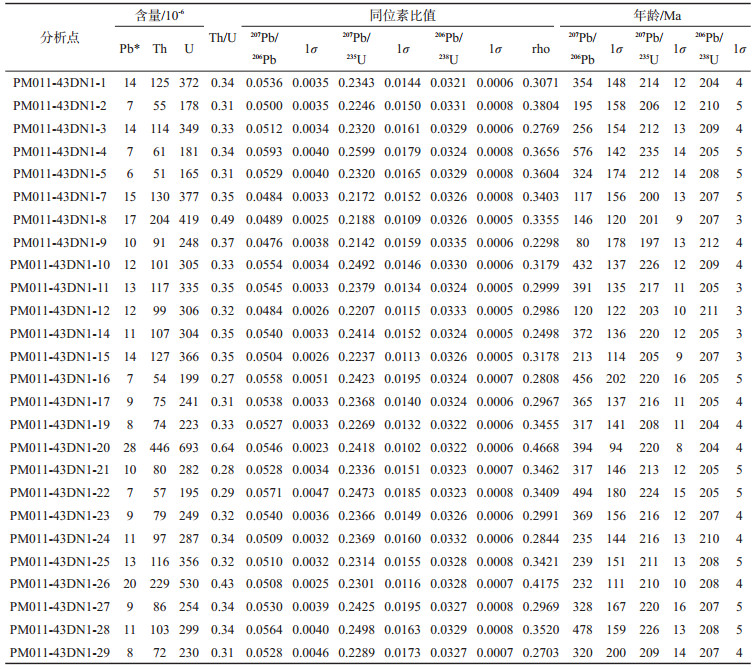Select row label PM011-43DN1-20
This screenshot has width=755, height=669.
point(60,448)
